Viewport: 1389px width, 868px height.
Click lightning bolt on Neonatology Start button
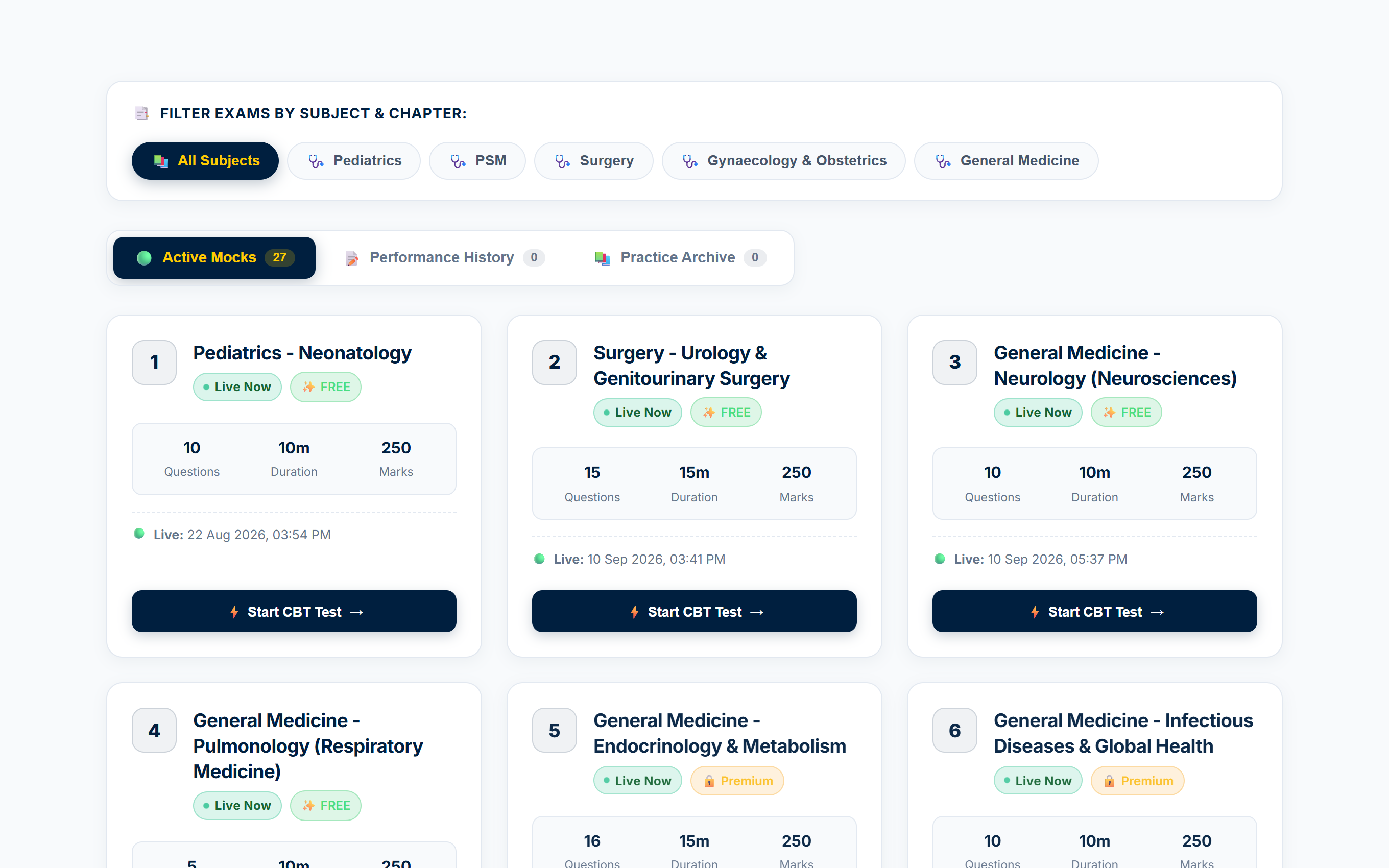234,612
